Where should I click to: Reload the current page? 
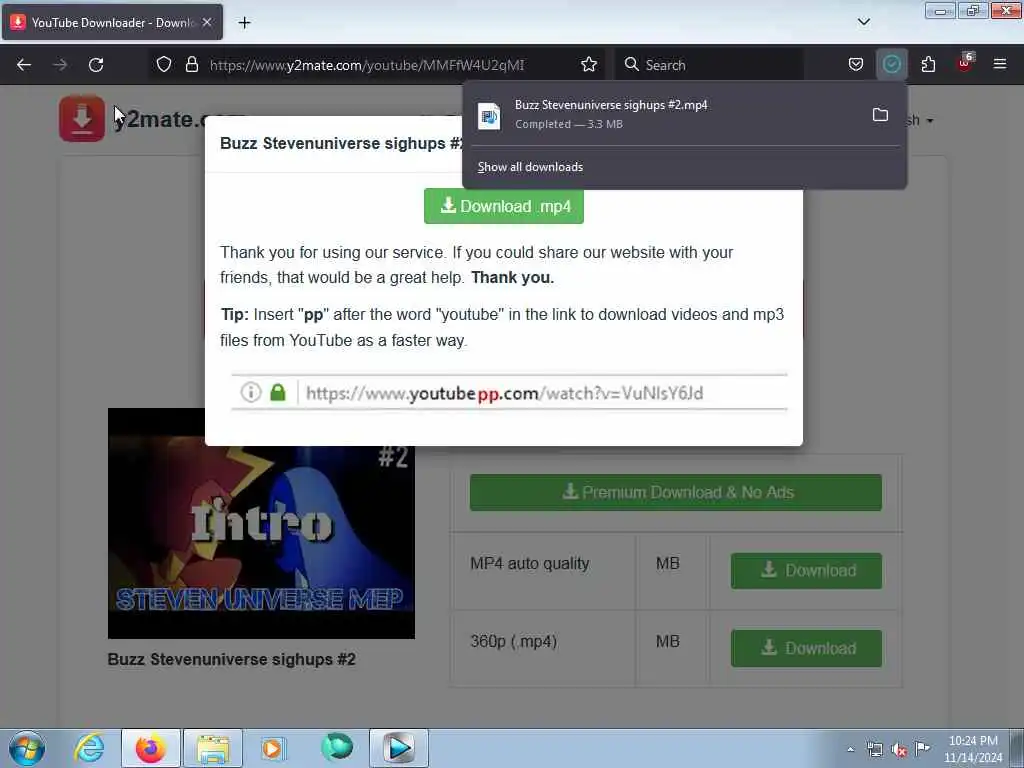(x=96, y=65)
